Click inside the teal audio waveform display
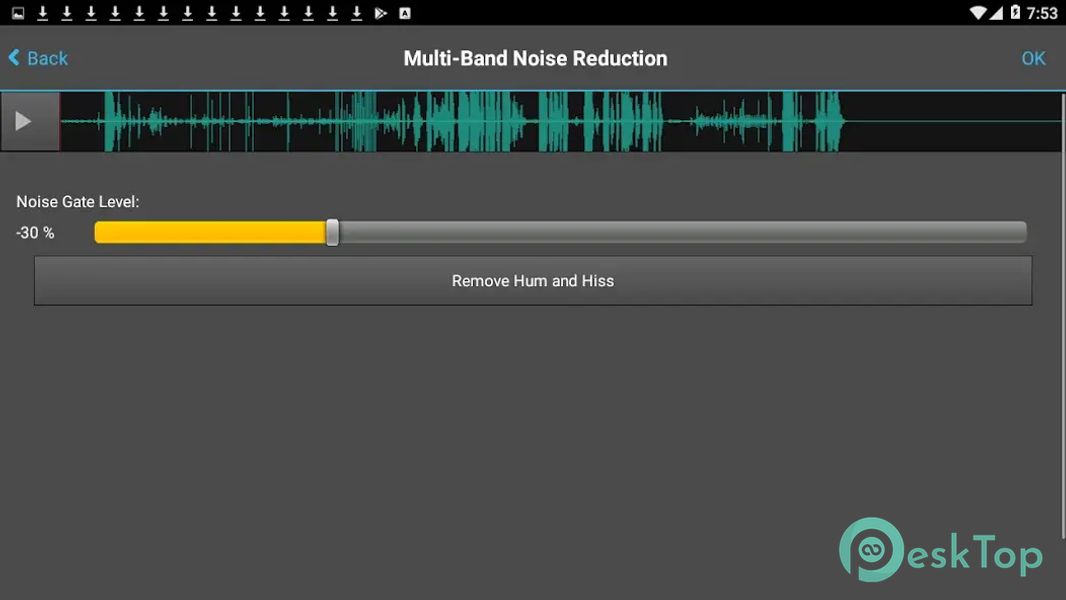Image resolution: width=1066 pixels, height=600 pixels. (x=561, y=121)
